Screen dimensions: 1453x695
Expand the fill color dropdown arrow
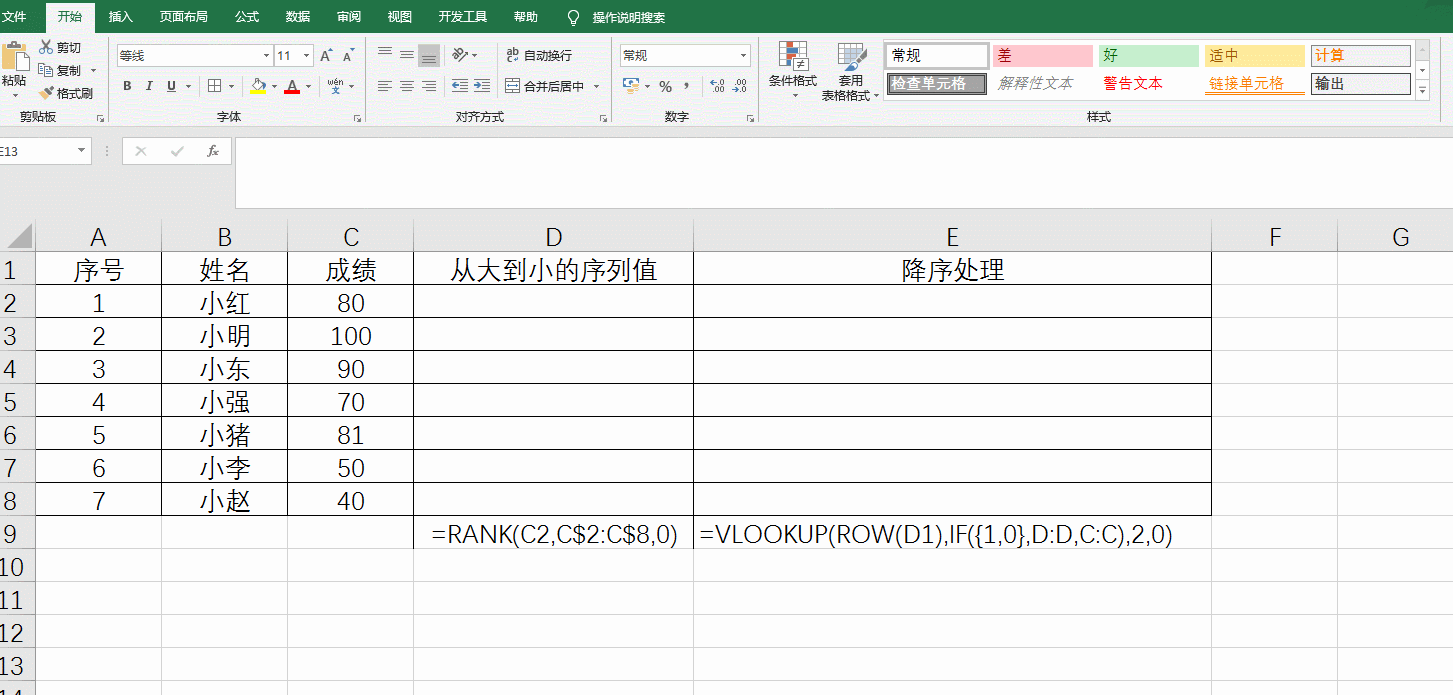pos(274,87)
